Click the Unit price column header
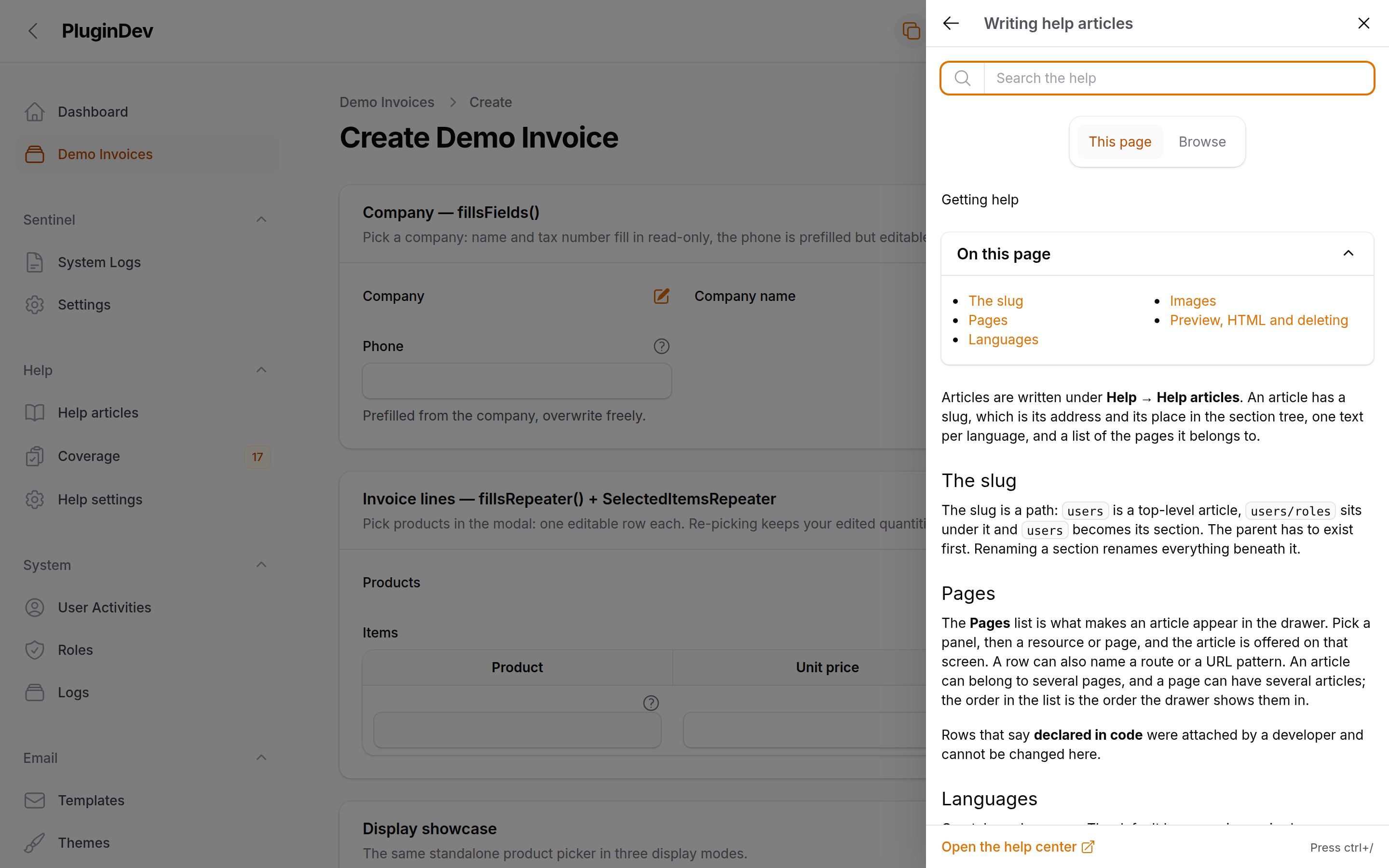 click(827, 667)
